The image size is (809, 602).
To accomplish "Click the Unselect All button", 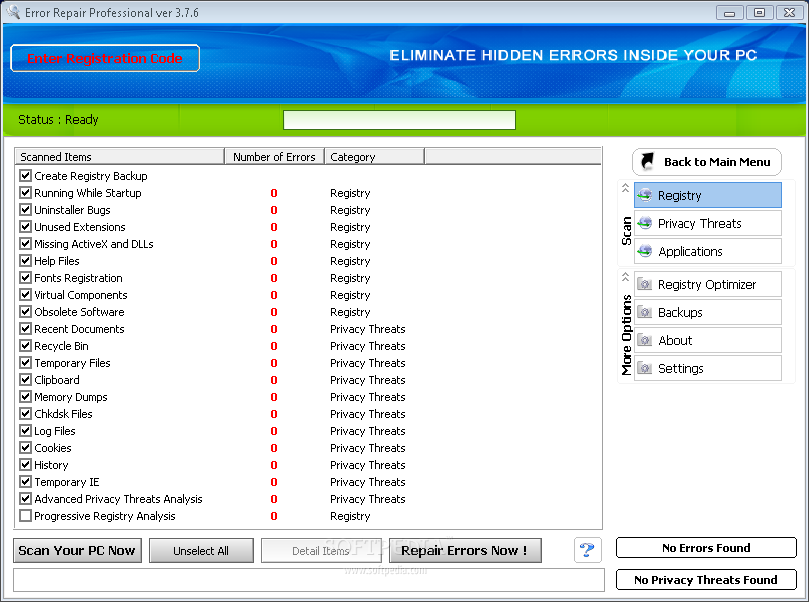I will tap(201, 550).
